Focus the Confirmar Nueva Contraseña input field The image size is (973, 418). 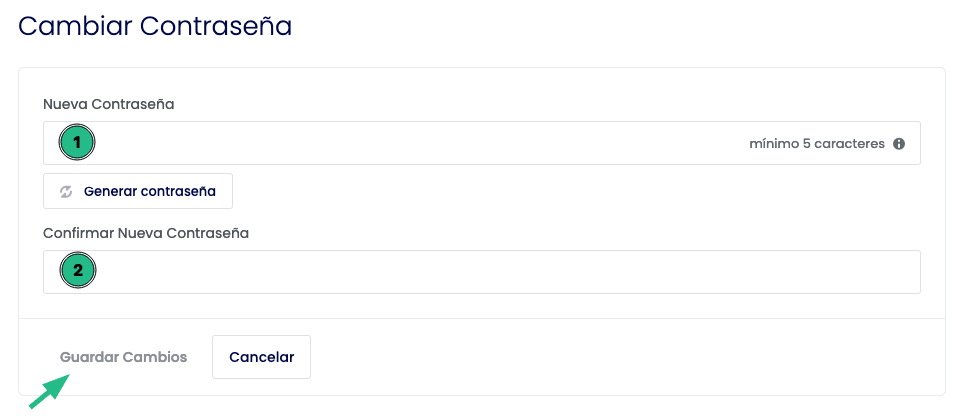pyautogui.click(x=482, y=272)
